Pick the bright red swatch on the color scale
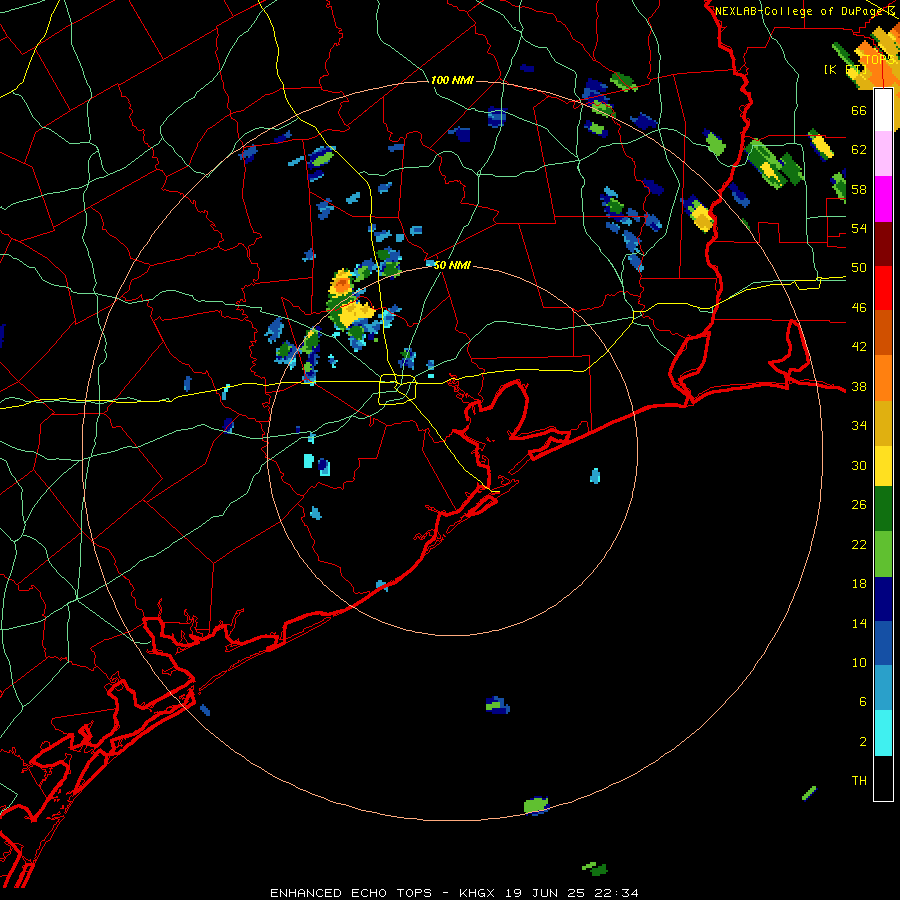Screen dimensions: 900x900 coord(883,288)
